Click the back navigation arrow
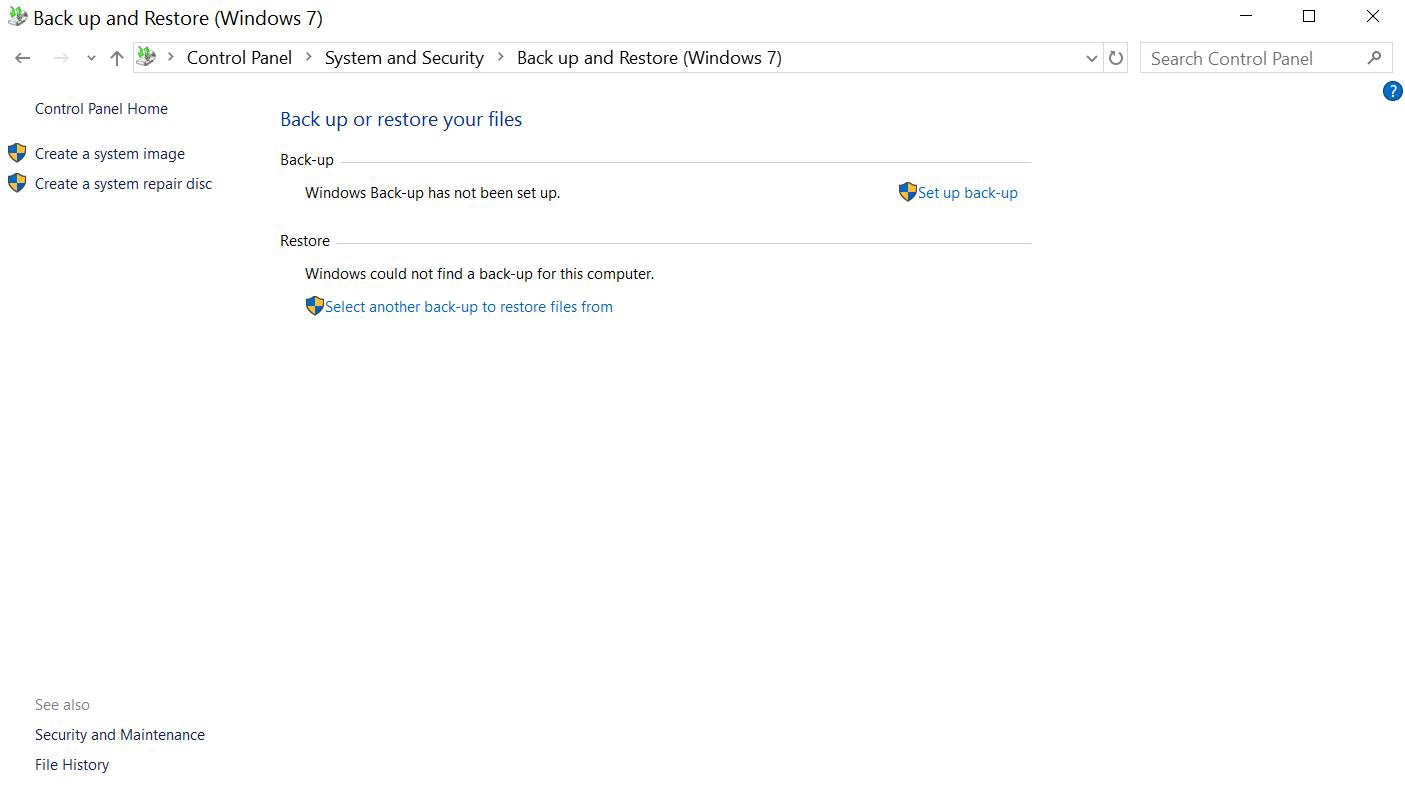1405x795 pixels. coord(22,58)
